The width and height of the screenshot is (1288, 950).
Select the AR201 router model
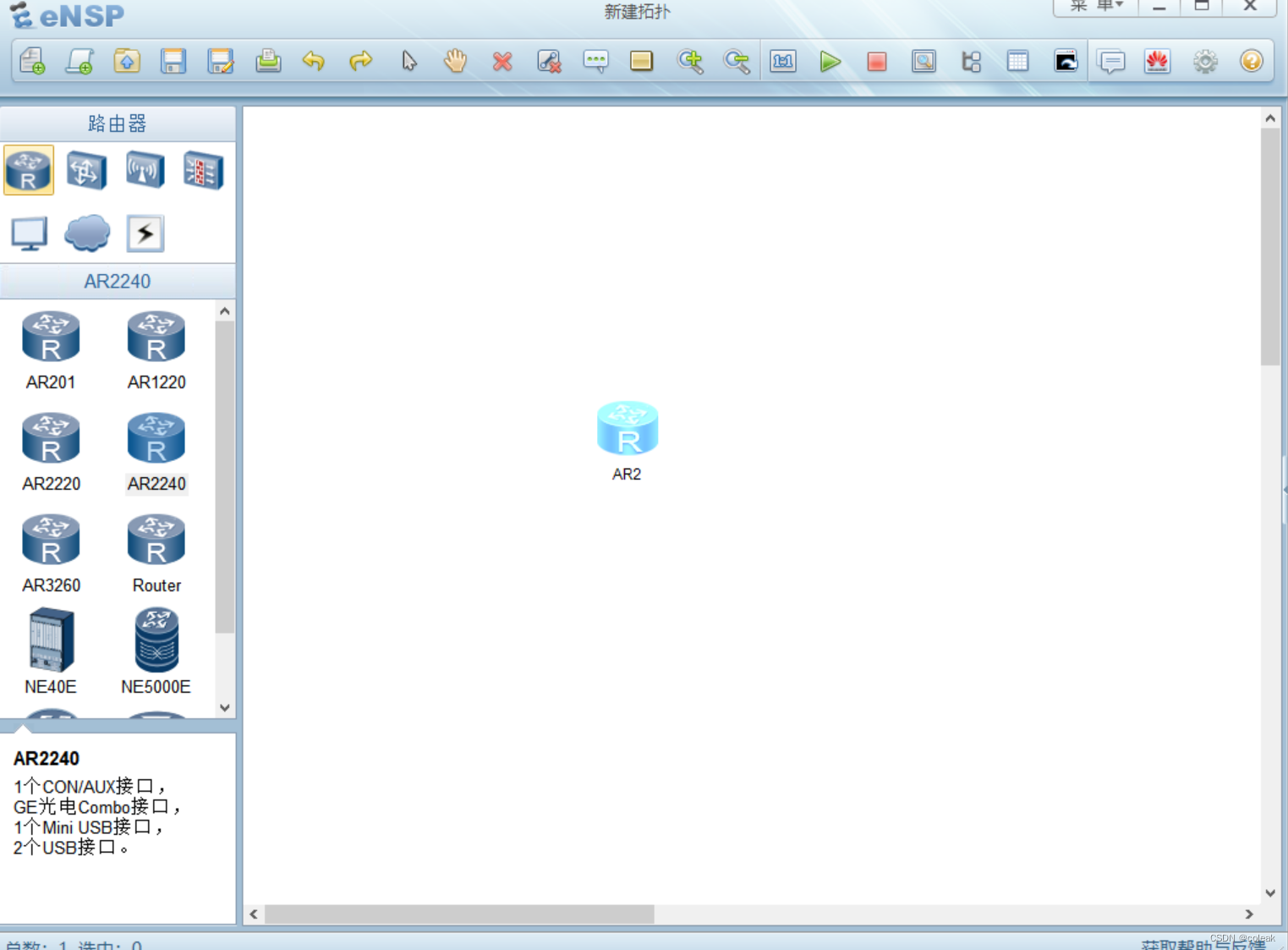coord(51,350)
